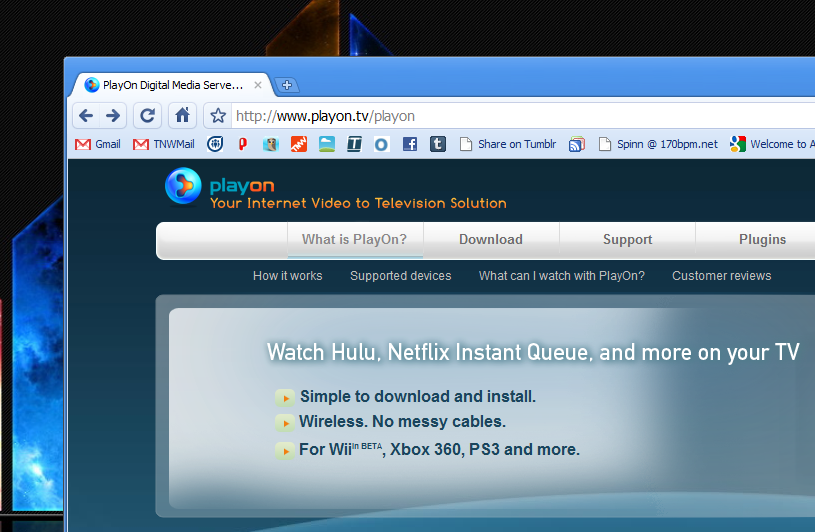Go to How it works

click(x=287, y=276)
